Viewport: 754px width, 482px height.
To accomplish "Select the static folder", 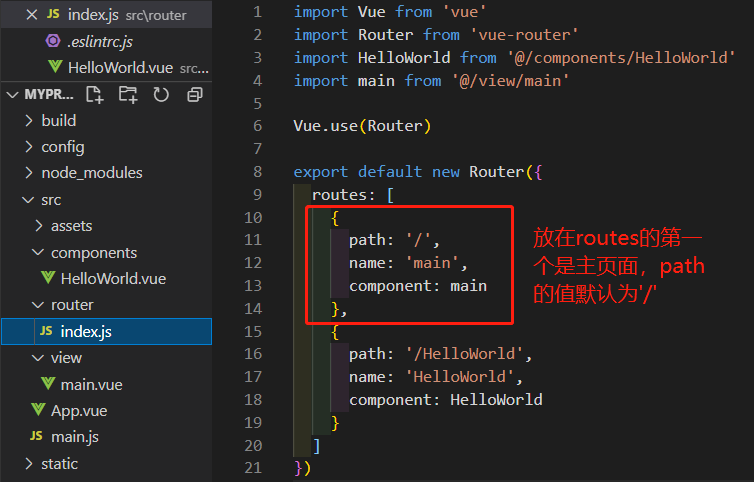I will point(60,464).
